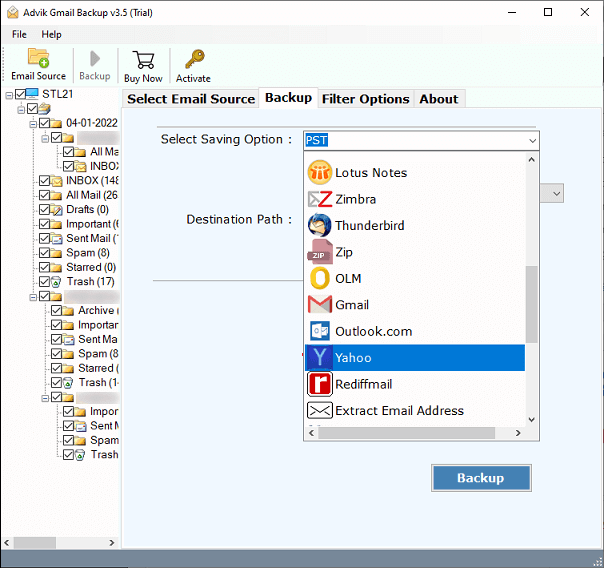Open the Email Source toolbar icon
This screenshot has height=568, width=604.
tap(38, 58)
